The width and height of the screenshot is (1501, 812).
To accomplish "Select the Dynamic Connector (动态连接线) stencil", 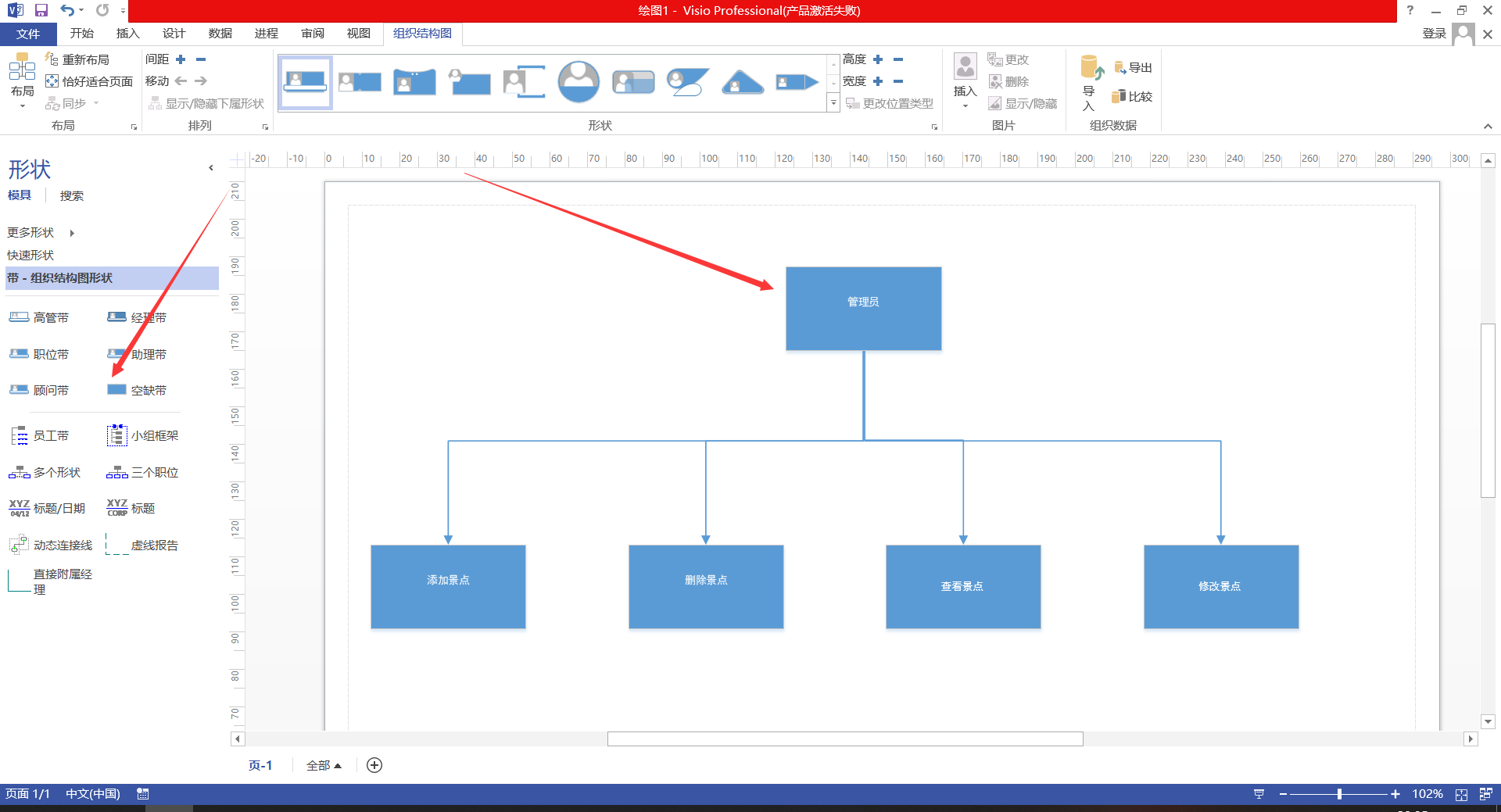I will click(51, 545).
